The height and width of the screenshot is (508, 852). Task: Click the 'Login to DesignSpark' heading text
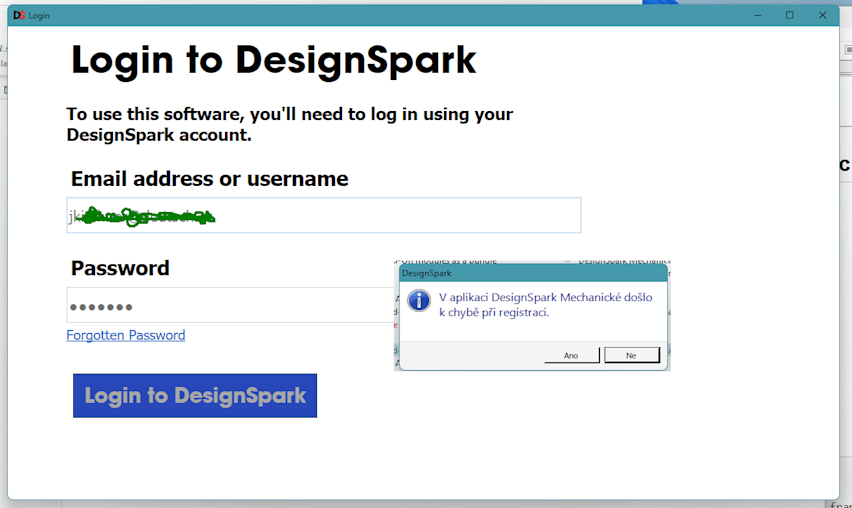[x=274, y=60]
